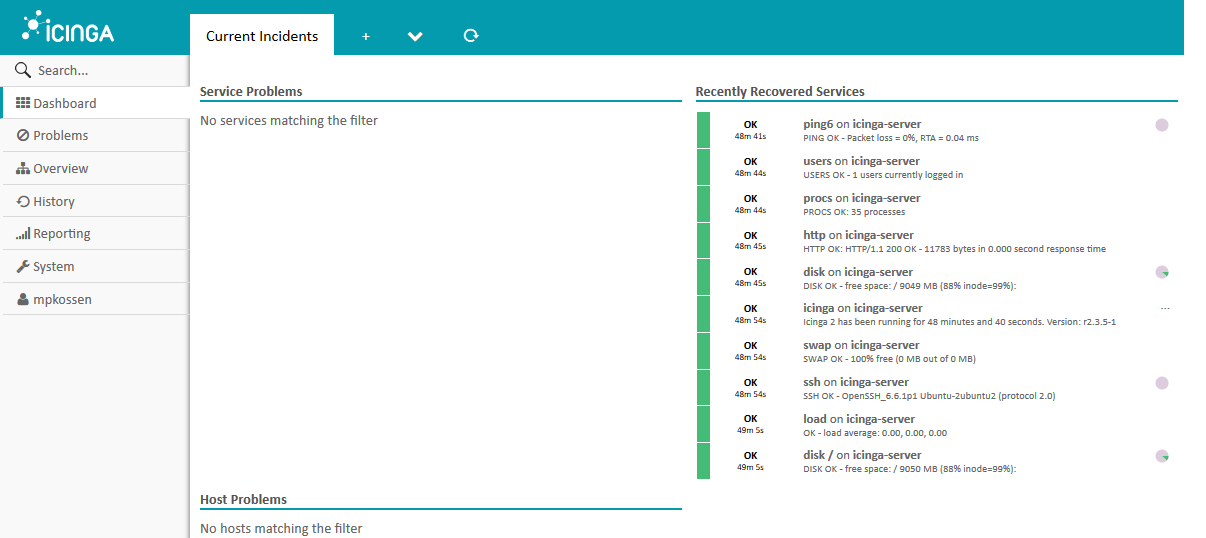Open the Problems menu item

pyautogui.click(x=60, y=136)
